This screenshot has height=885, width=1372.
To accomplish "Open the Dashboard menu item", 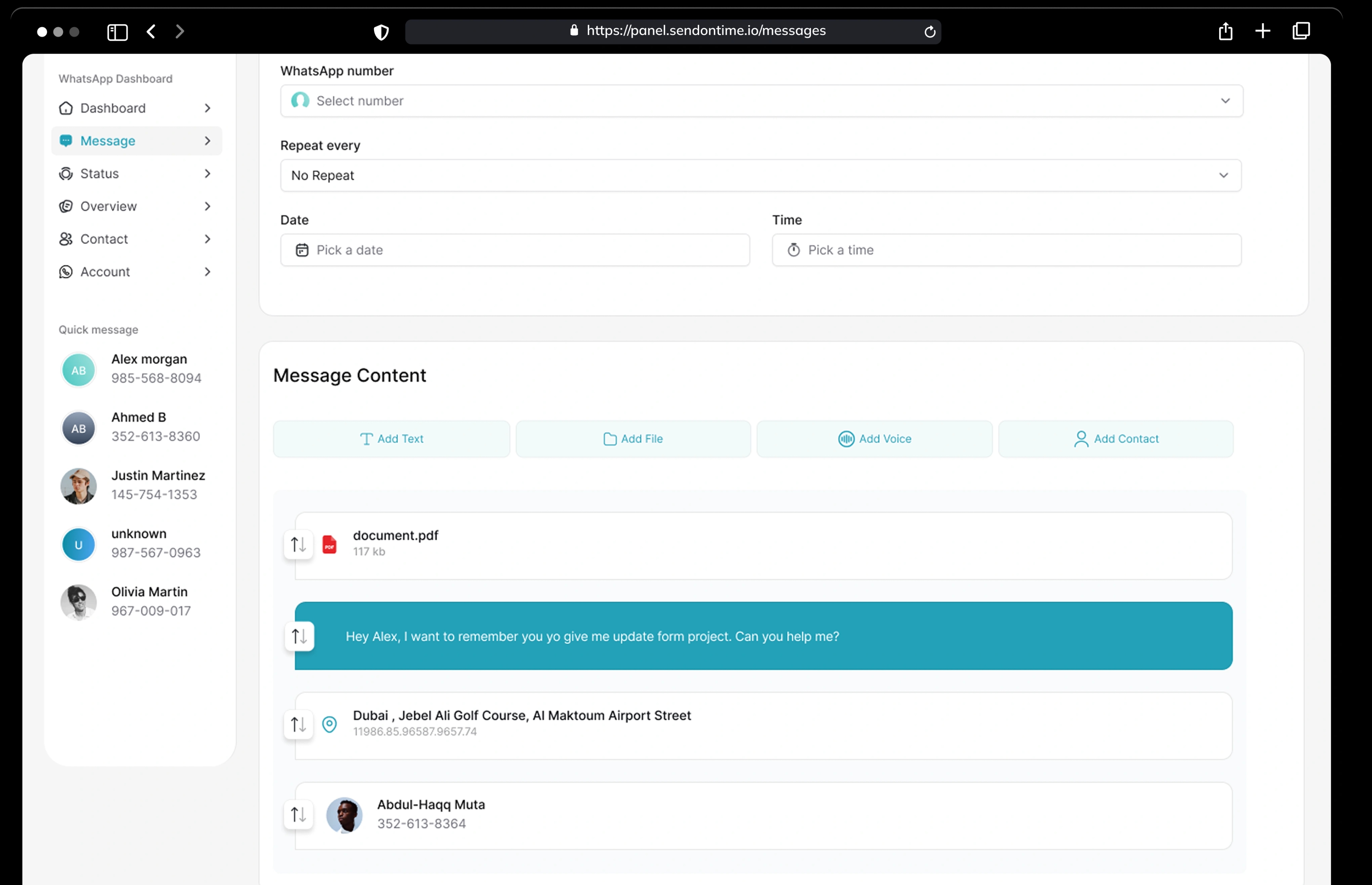I will (137, 108).
